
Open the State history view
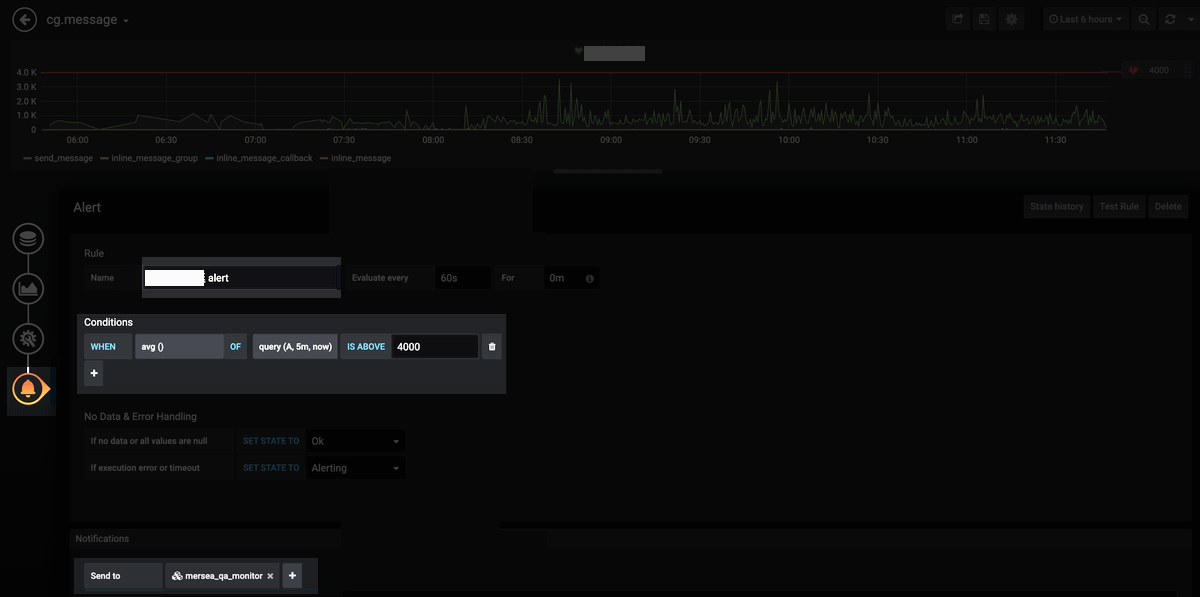click(x=1056, y=206)
